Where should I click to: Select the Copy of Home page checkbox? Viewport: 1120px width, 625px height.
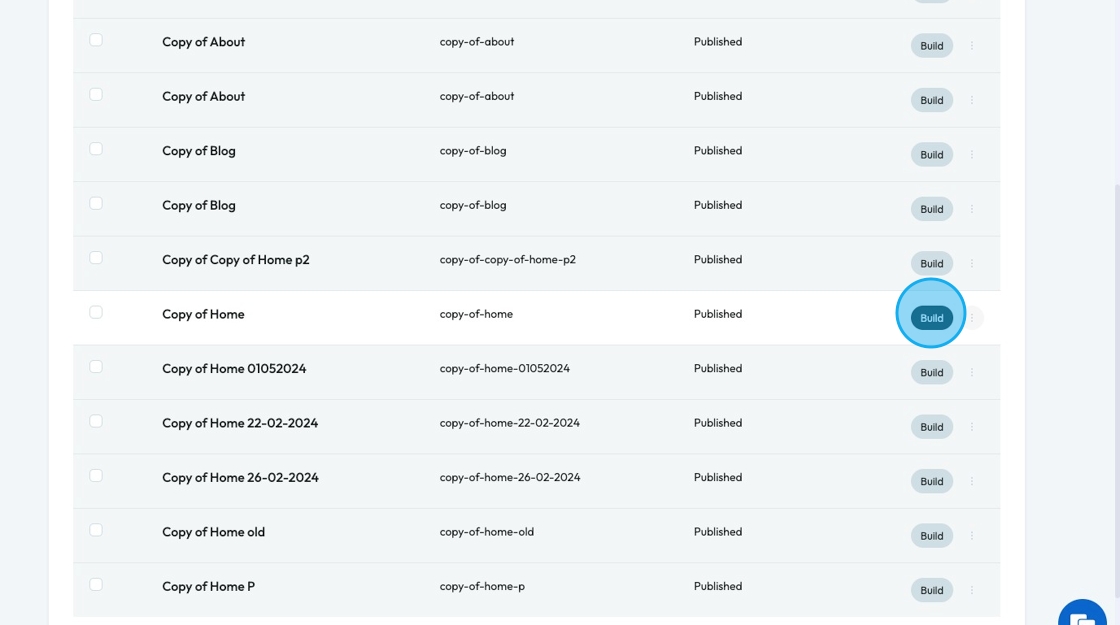pyautogui.click(x=96, y=312)
